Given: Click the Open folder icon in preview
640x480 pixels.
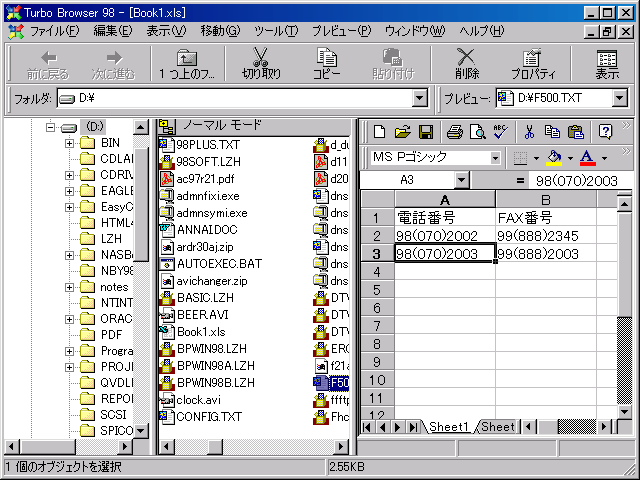Looking at the screenshot, I should pos(403,132).
